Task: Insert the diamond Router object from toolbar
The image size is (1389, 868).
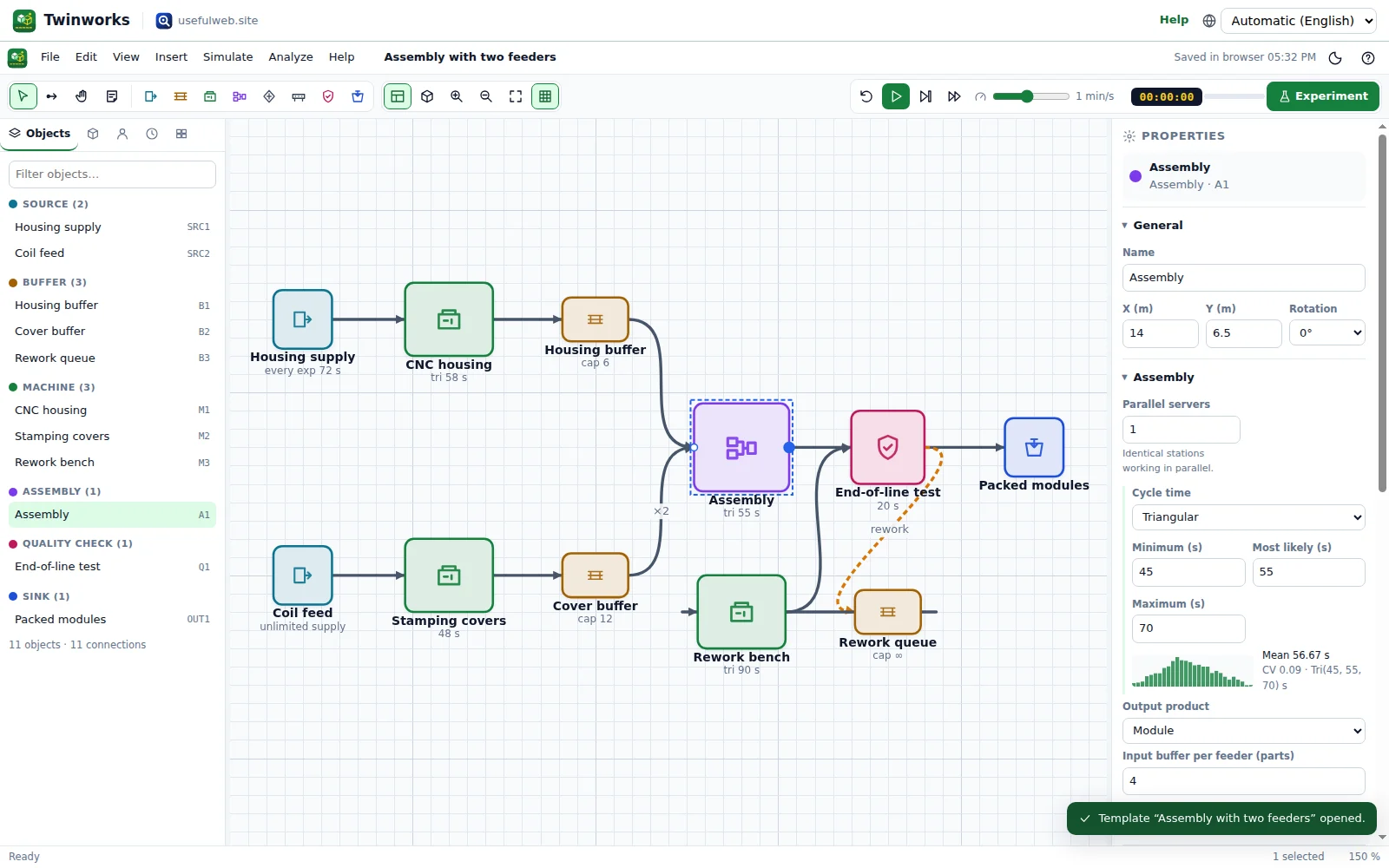Action: click(269, 96)
